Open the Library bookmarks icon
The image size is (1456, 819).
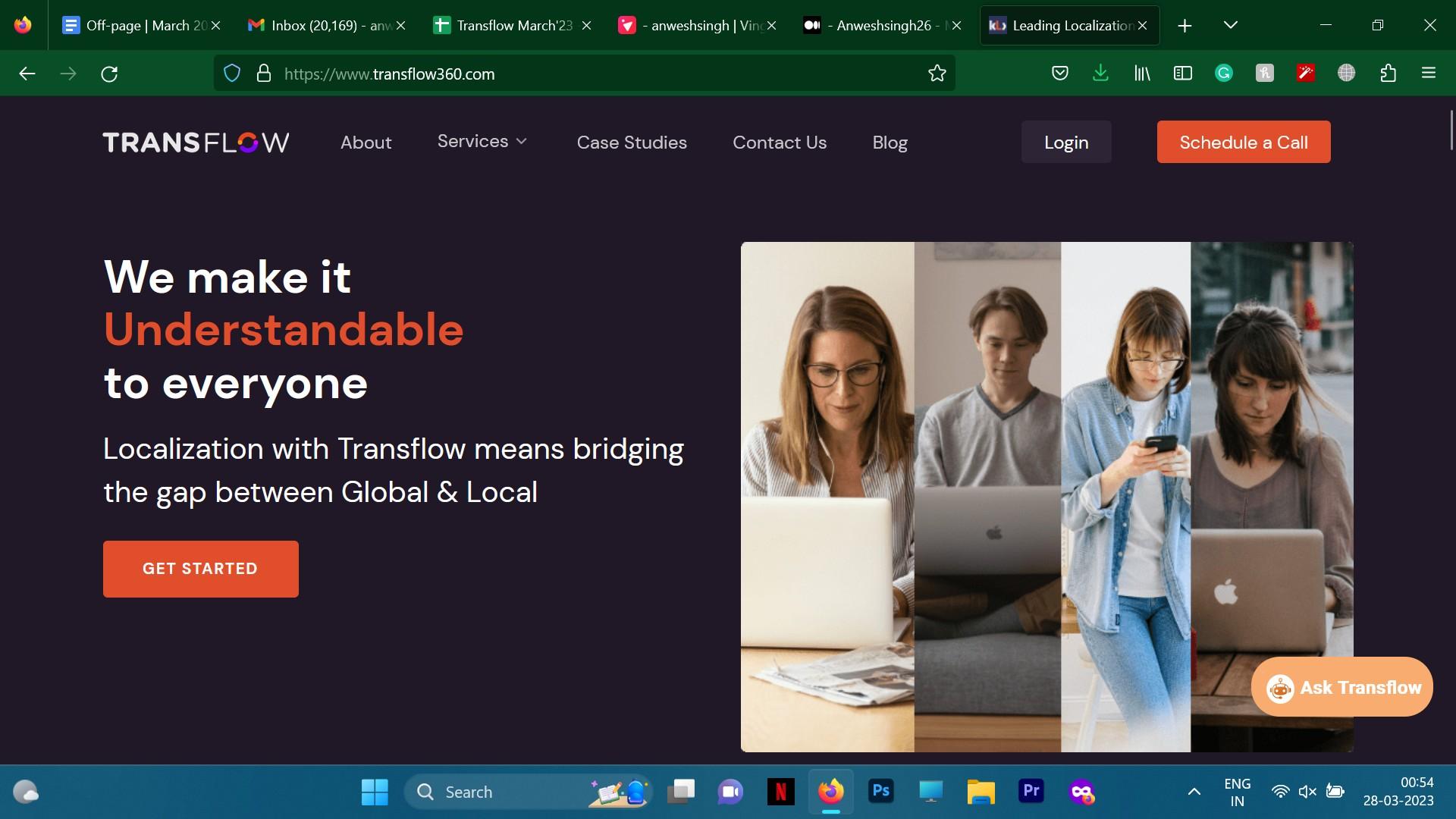tap(1142, 74)
